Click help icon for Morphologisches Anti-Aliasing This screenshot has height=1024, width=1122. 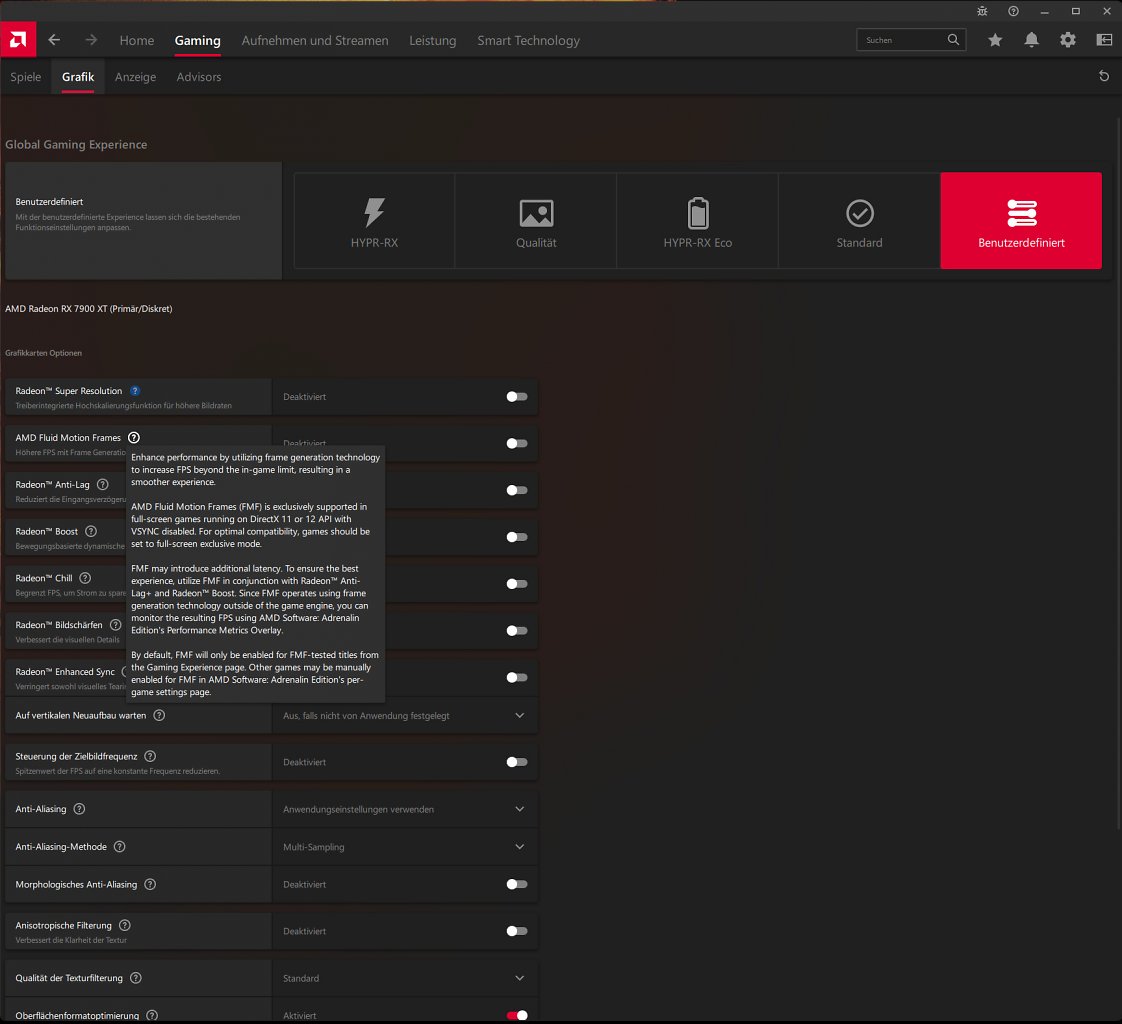(x=150, y=884)
